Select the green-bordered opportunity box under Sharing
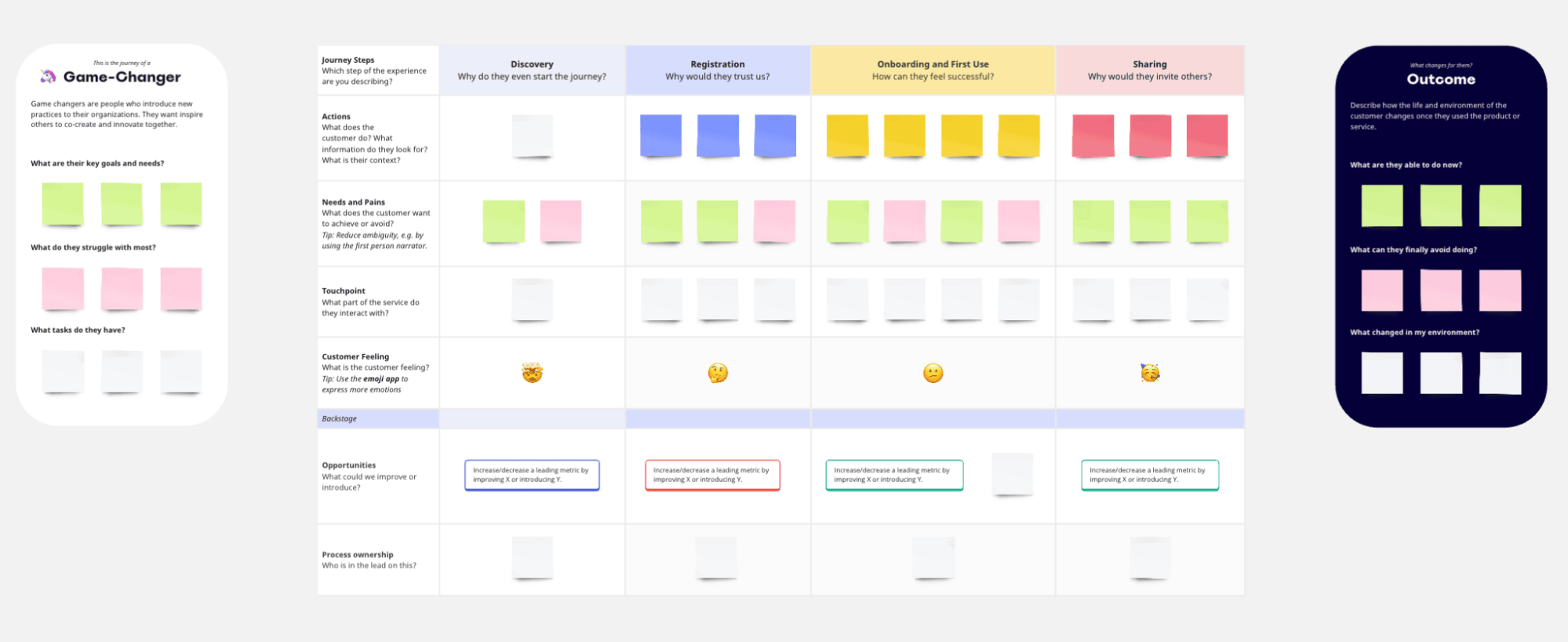Image resolution: width=1568 pixels, height=642 pixels. pyautogui.click(x=1150, y=475)
